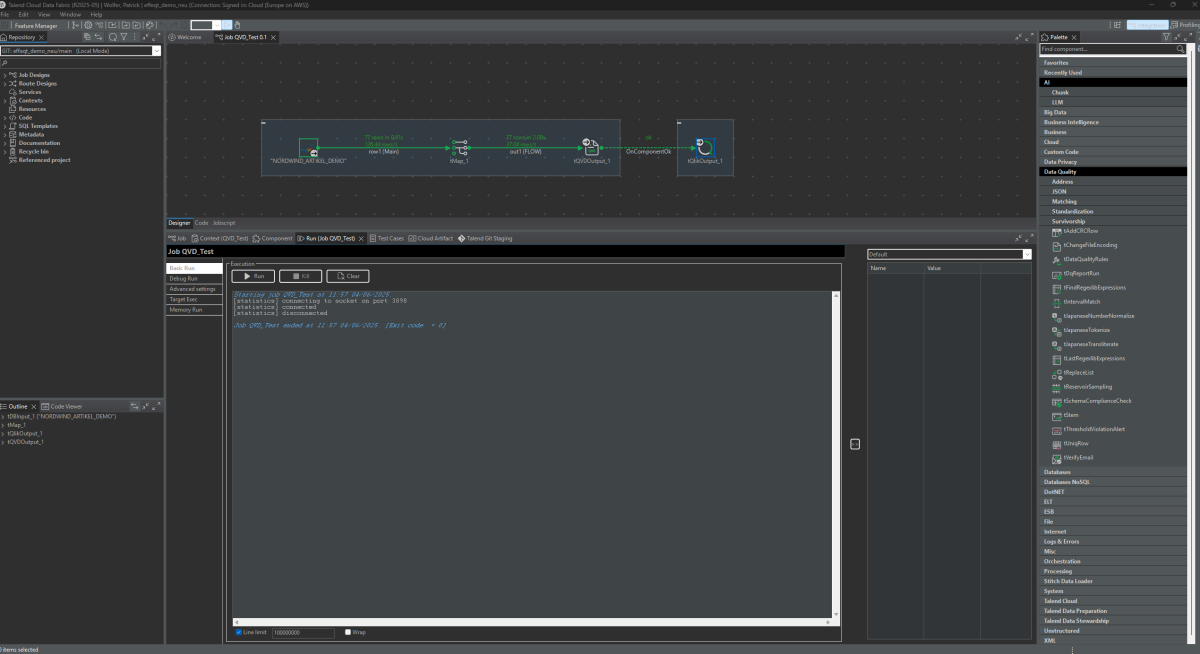
Task: Choose the tReservoirSampling component
Action: 1081,386
